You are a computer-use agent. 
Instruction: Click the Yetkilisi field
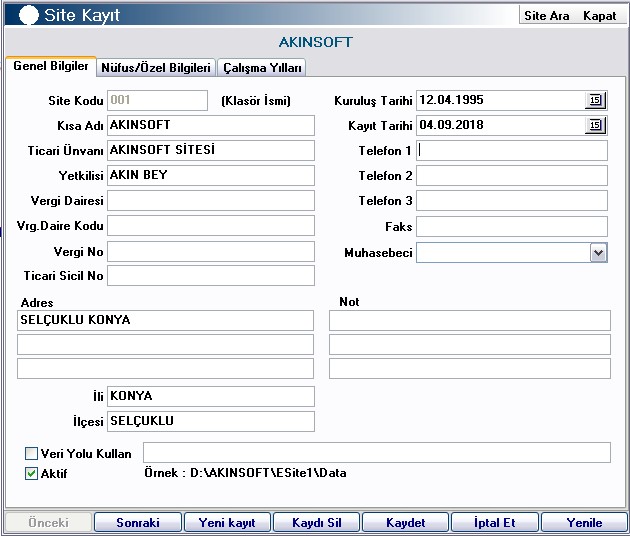(x=211, y=175)
